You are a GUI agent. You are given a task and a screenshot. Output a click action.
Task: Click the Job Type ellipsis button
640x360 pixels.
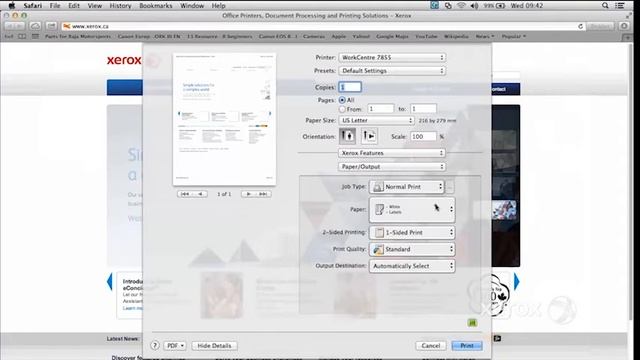(449, 187)
